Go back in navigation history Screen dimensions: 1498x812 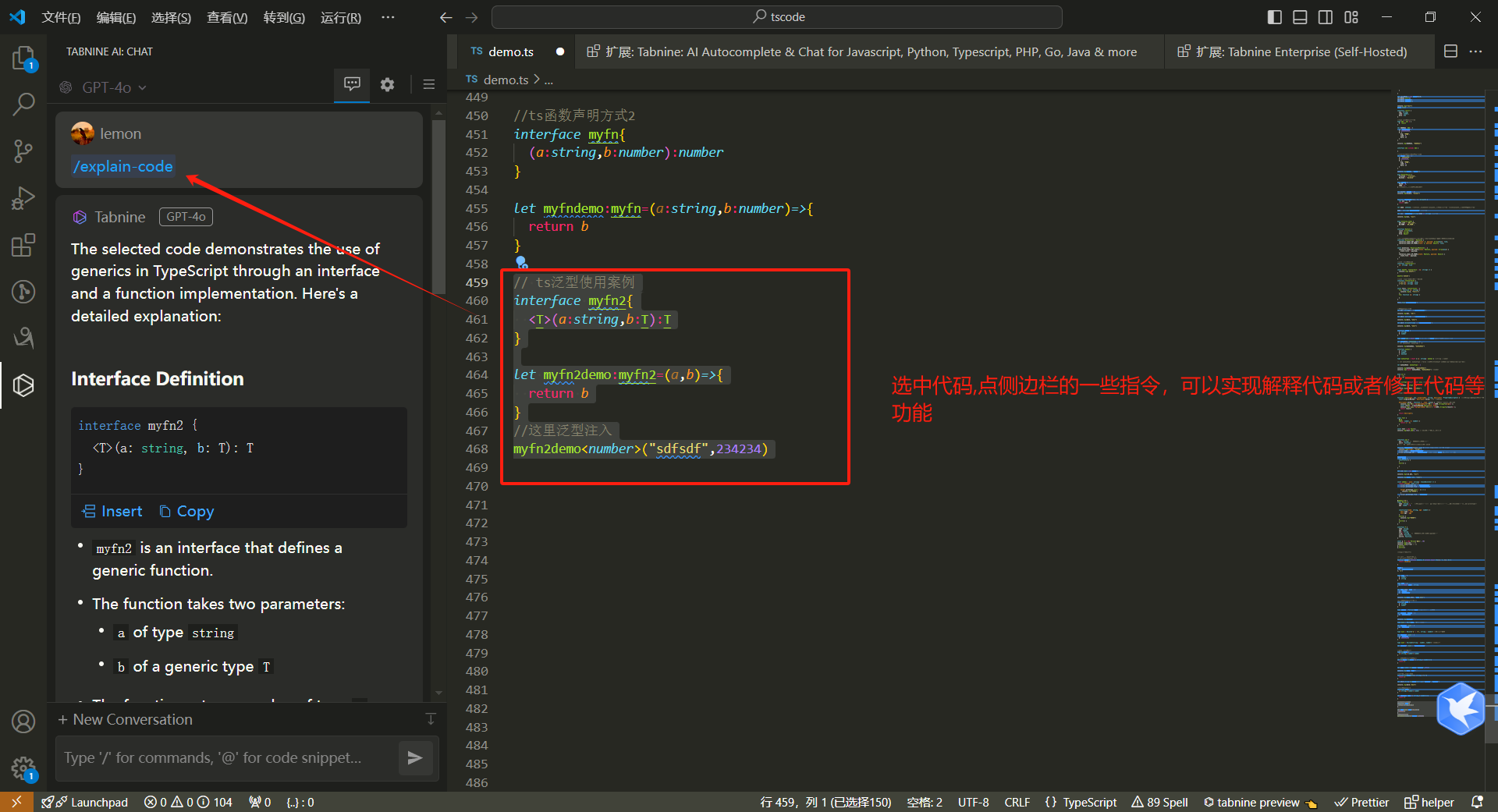445,17
